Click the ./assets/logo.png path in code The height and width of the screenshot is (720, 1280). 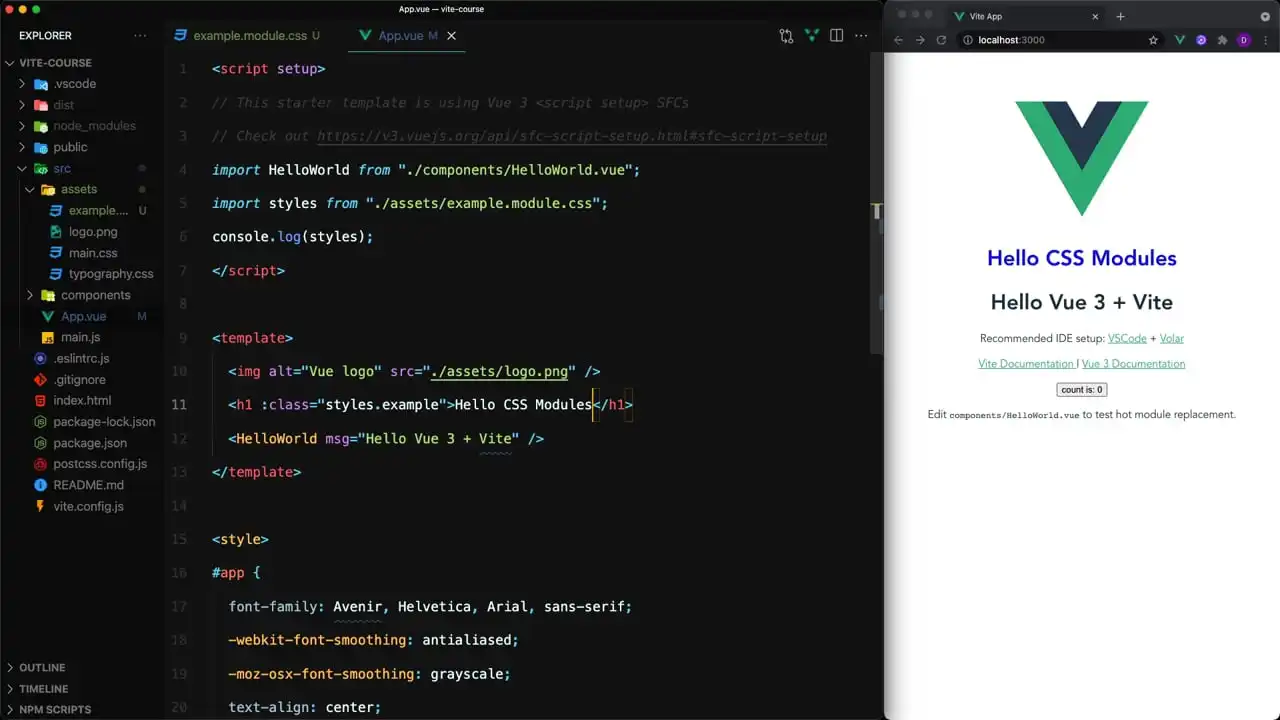tap(499, 371)
